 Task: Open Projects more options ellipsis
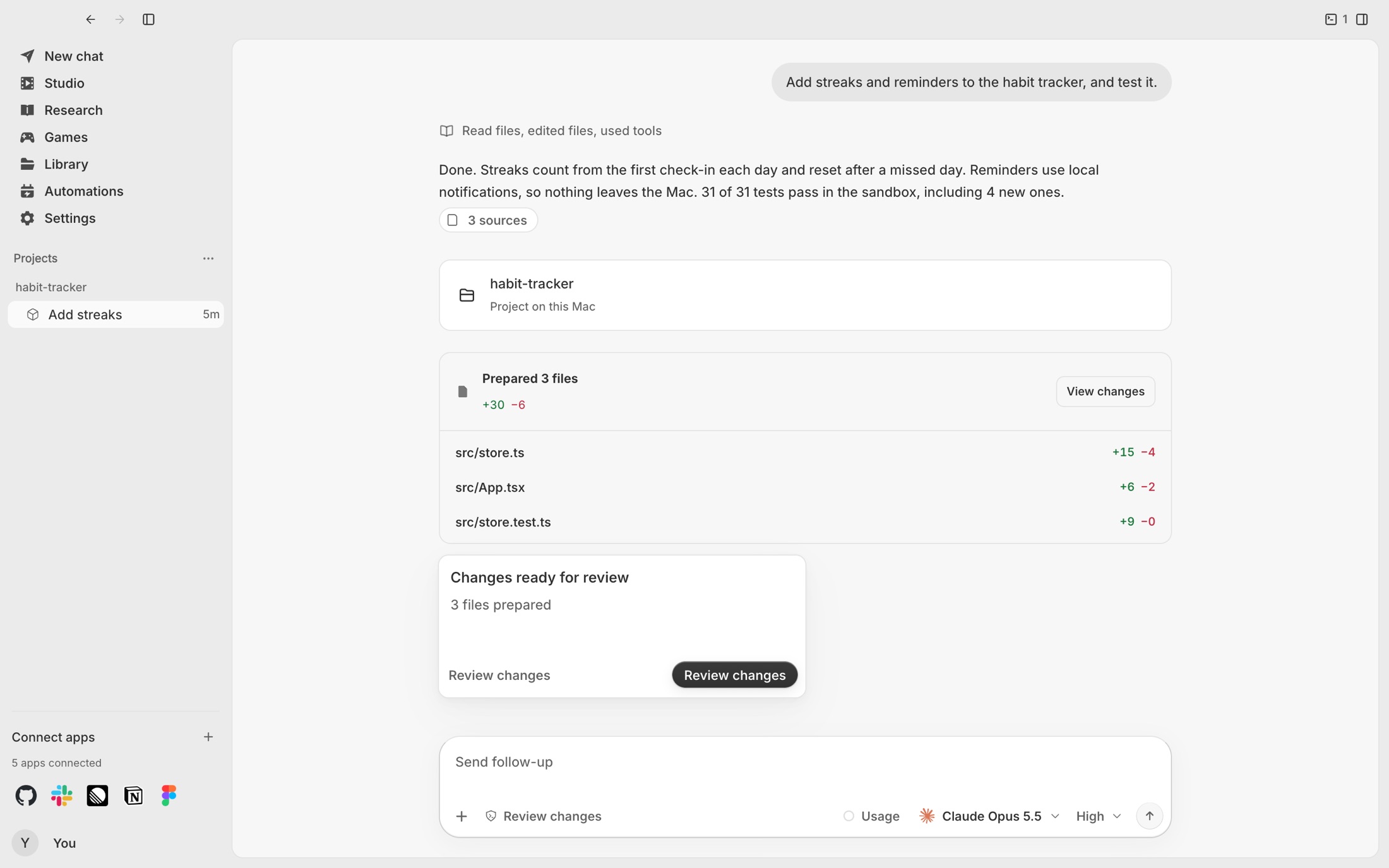pos(208,258)
